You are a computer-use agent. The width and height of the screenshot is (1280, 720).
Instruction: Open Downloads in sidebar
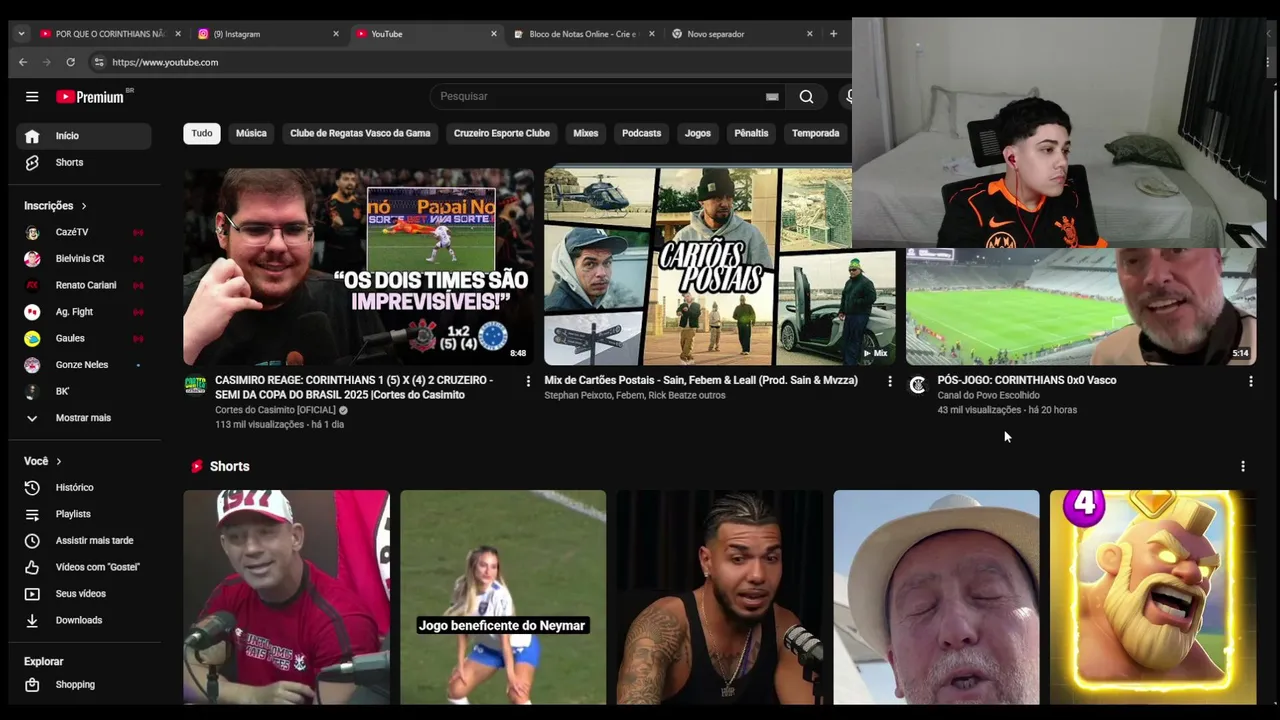click(x=84, y=620)
